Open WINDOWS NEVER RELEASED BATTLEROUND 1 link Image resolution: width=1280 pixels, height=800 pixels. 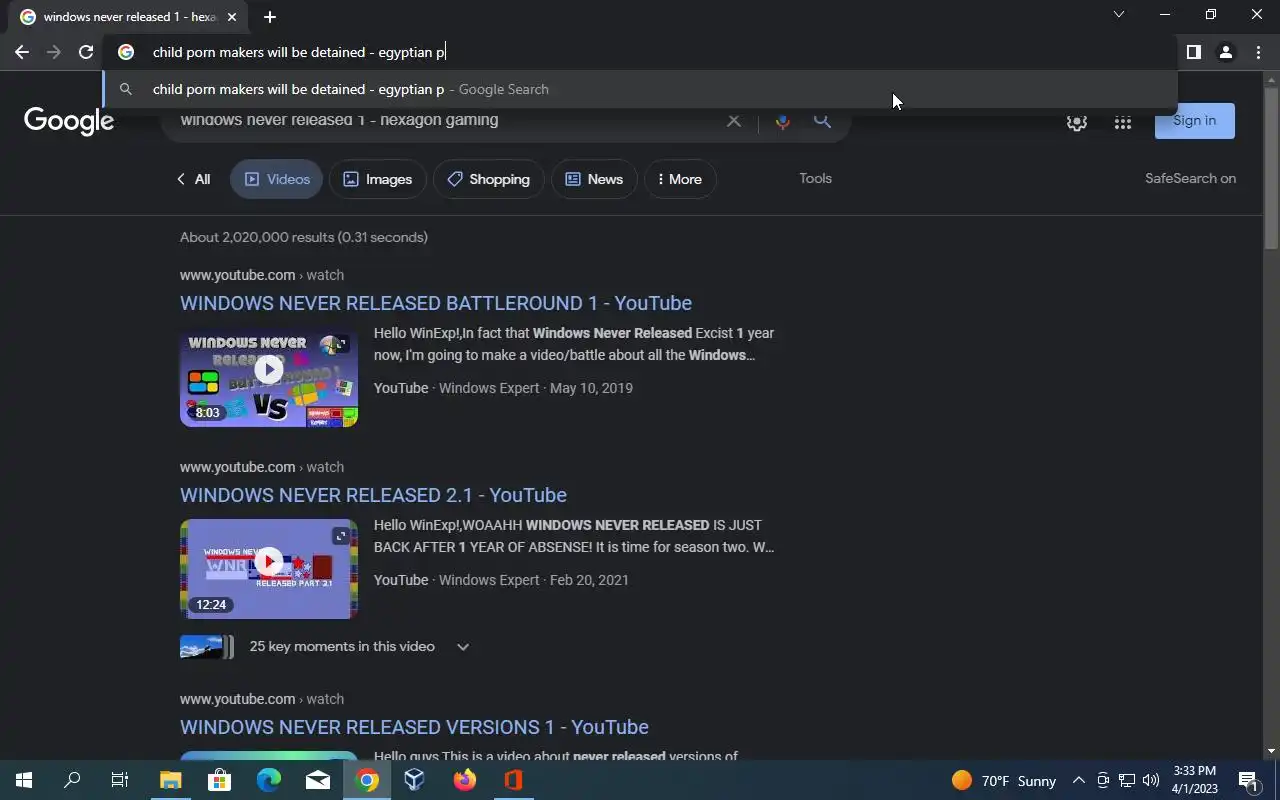pyautogui.click(x=436, y=303)
